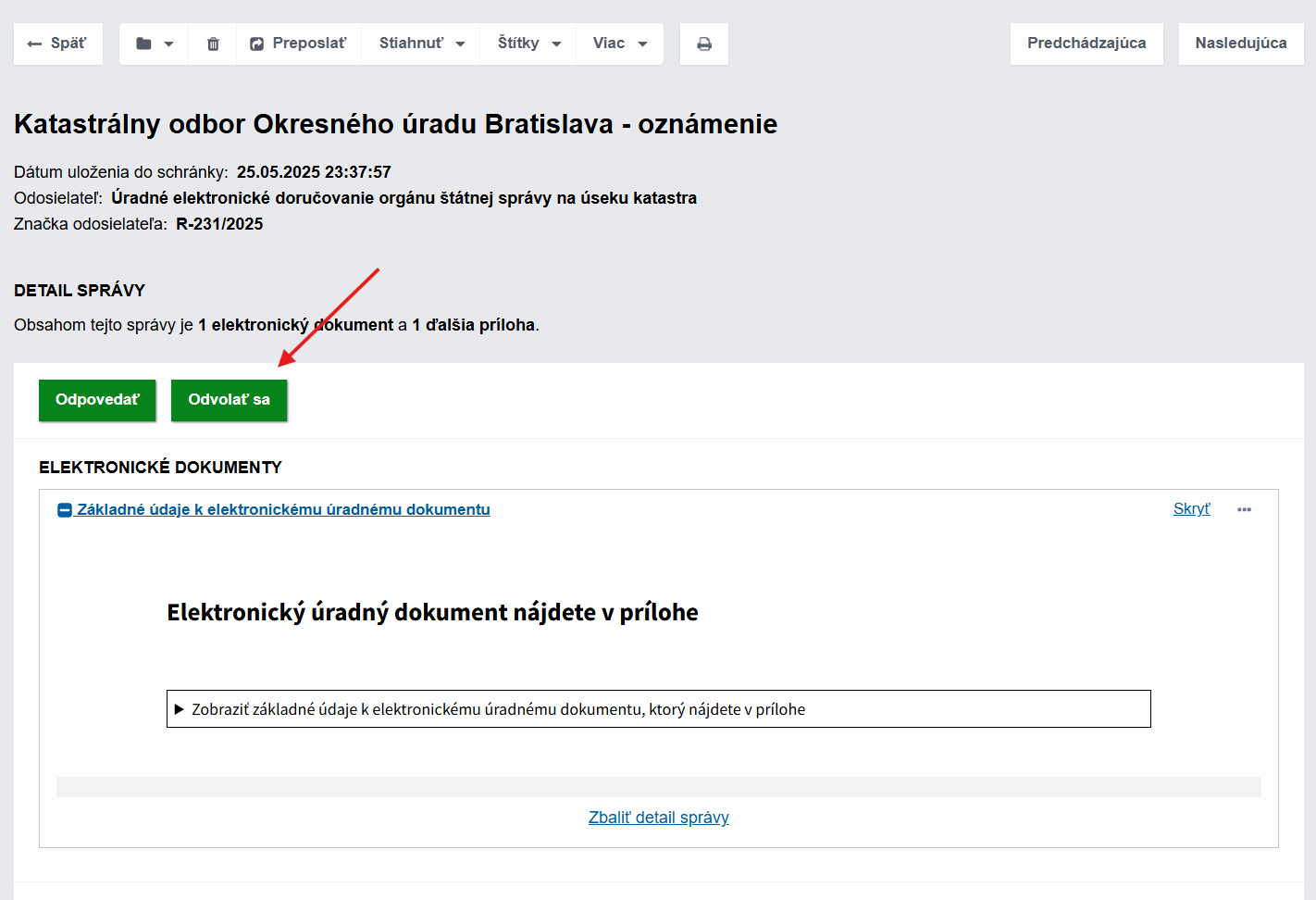Viewport: 1316px width, 900px height.
Task: Open the folder move dropdown
Action: 154,44
